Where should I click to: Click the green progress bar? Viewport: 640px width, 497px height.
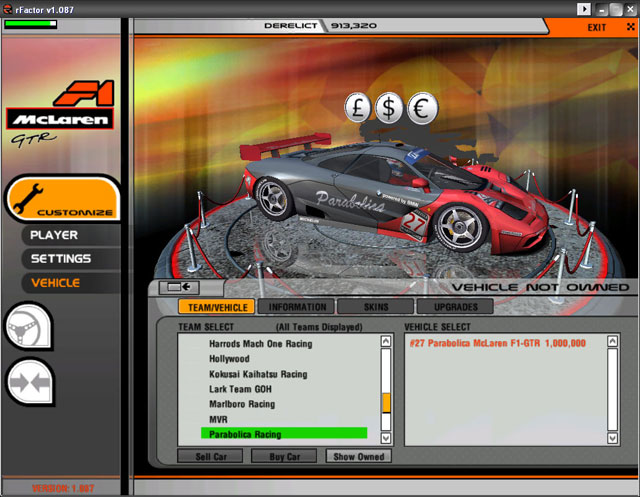click(x=31, y=24)
